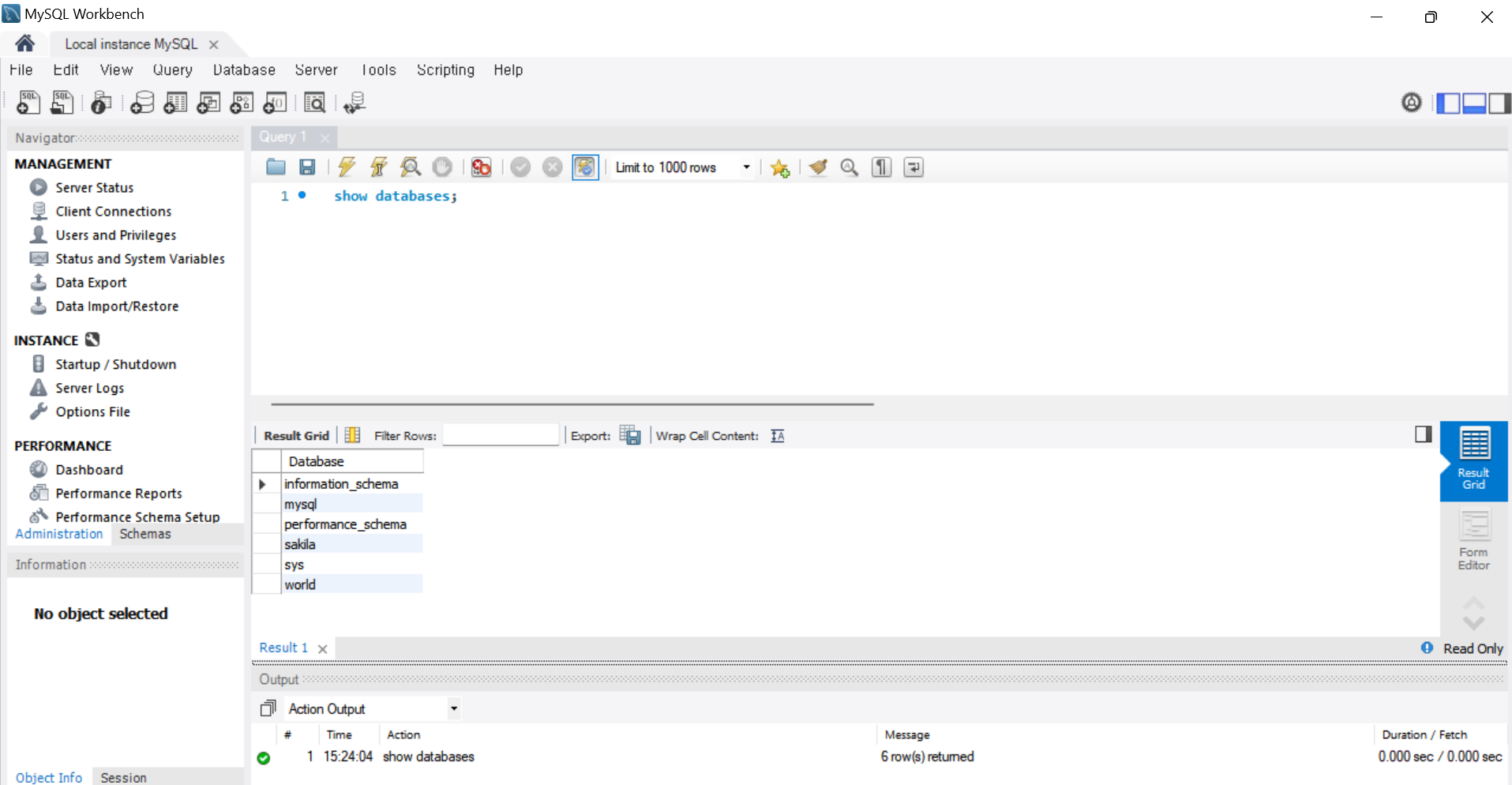Toggle the result side panel button
1512x785 pixels.
click(x=1423, y=434)
